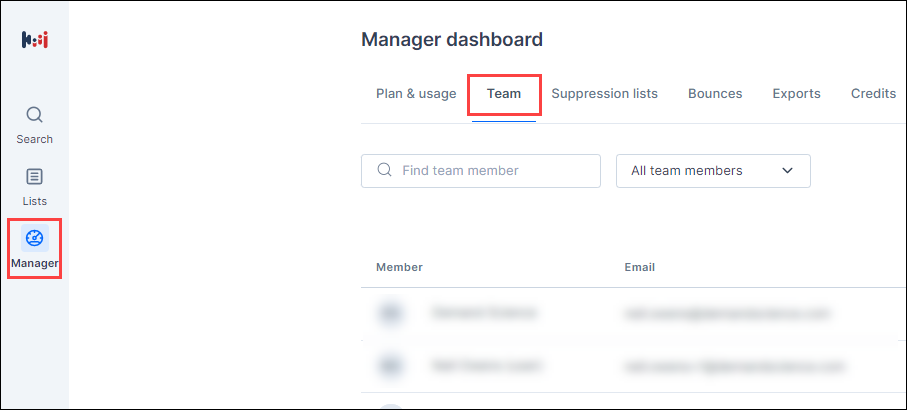The width and height of the screenshot is (907, 410).
Task: Click first blurred member avatar
Action: 390,313
